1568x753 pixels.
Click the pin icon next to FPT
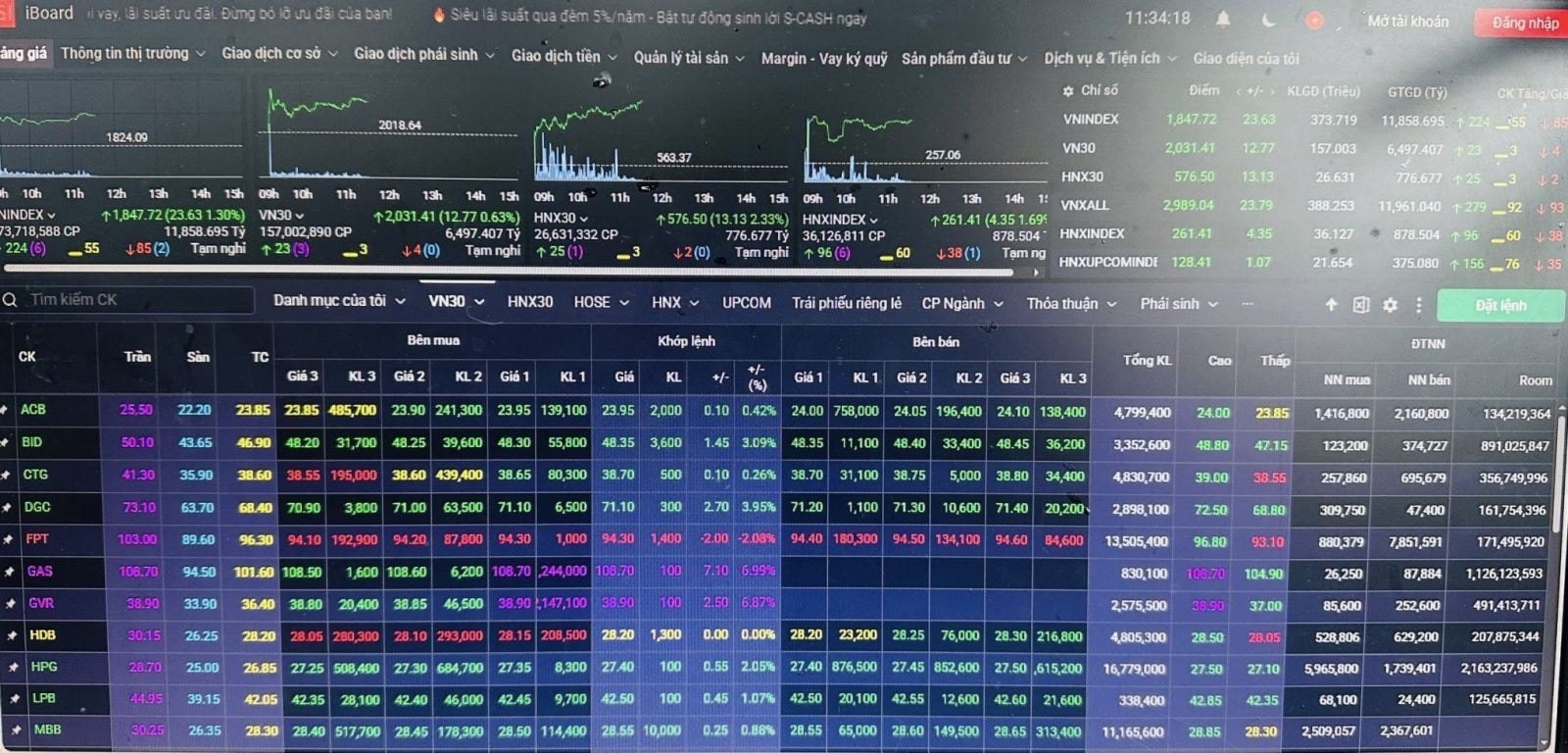(x=8, y=539)
